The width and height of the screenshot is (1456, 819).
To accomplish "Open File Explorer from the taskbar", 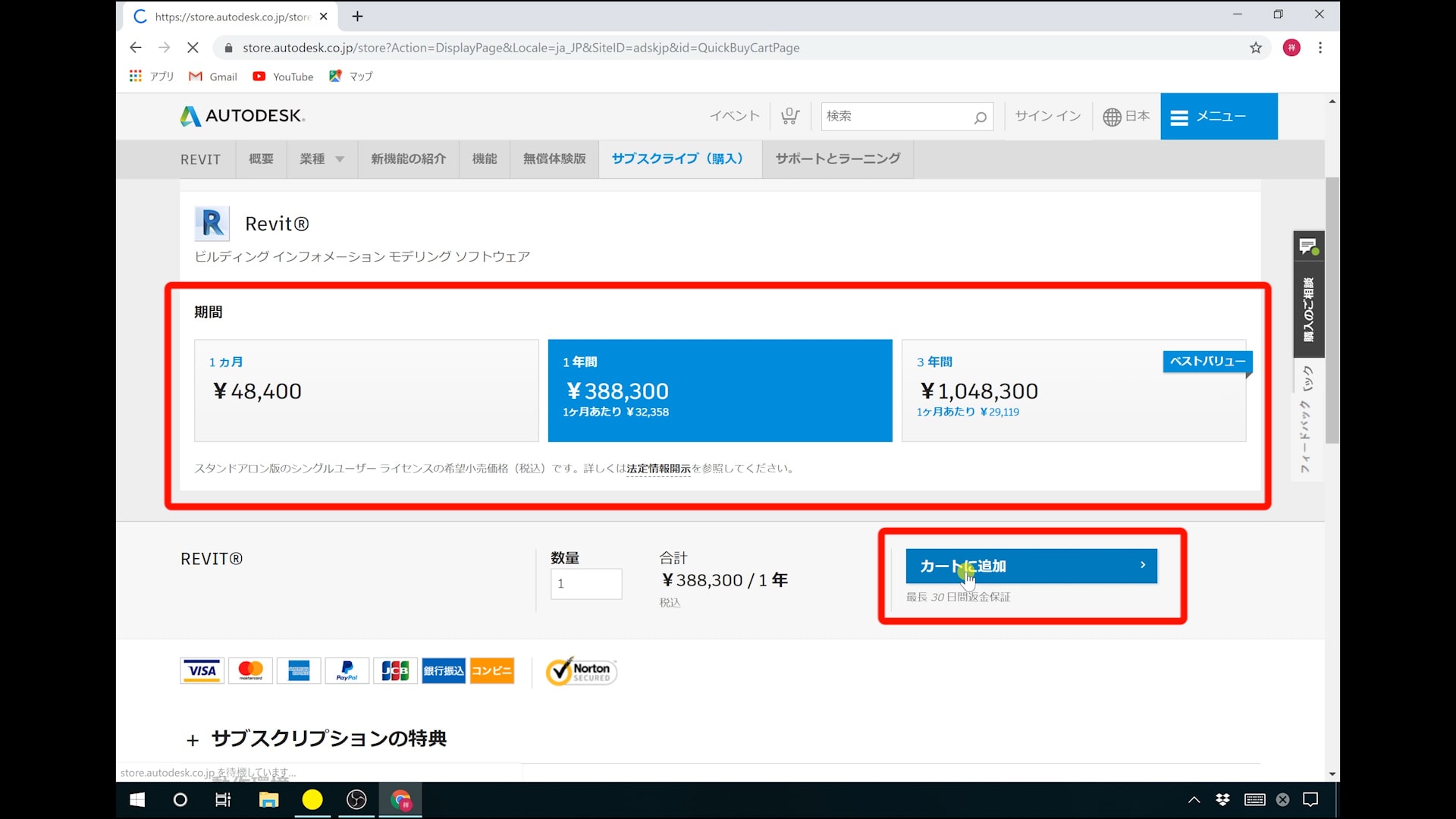I will click(x=268, y=799).
